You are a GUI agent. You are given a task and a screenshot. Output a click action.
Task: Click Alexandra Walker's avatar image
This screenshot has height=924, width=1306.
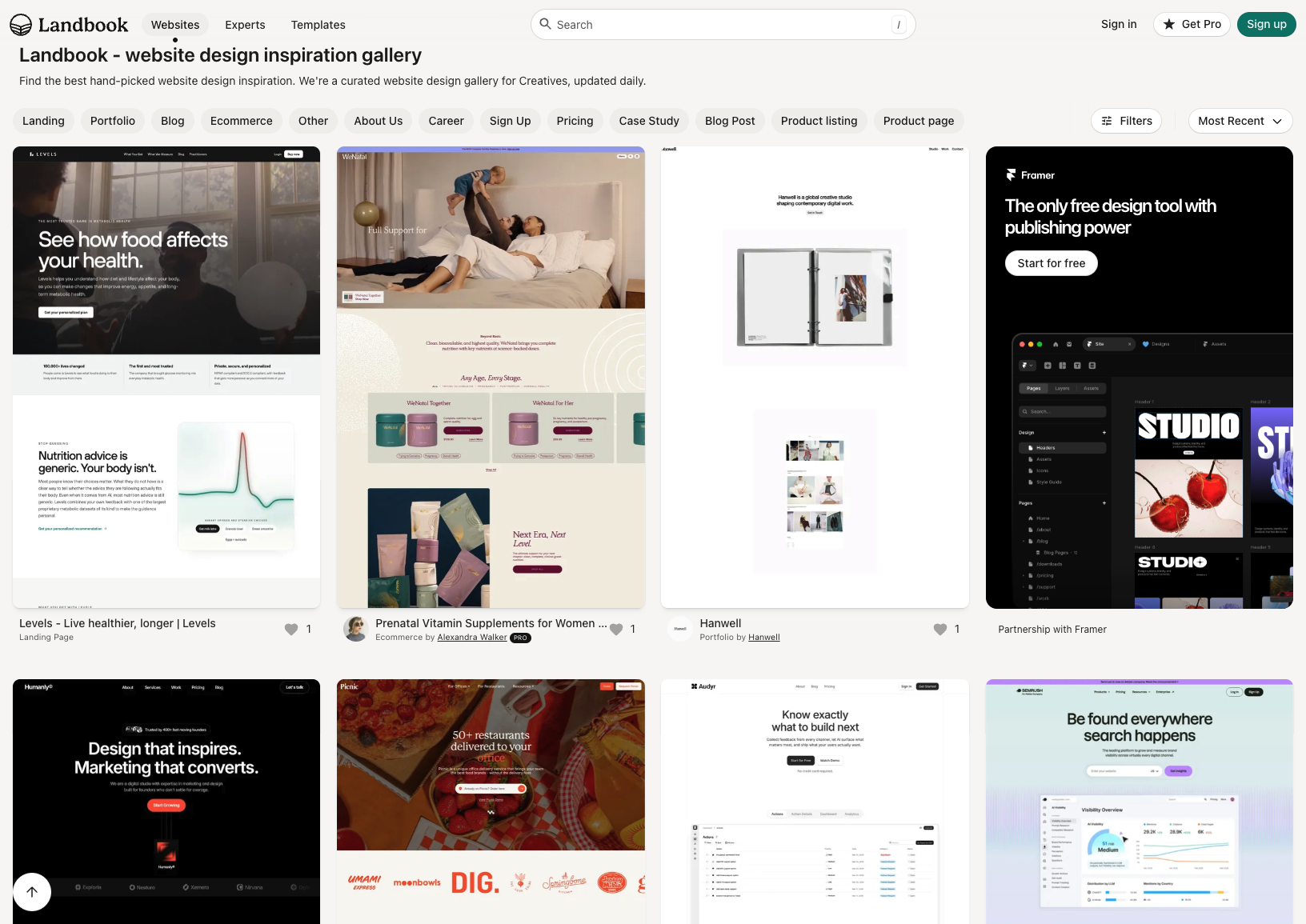[356, 629]
